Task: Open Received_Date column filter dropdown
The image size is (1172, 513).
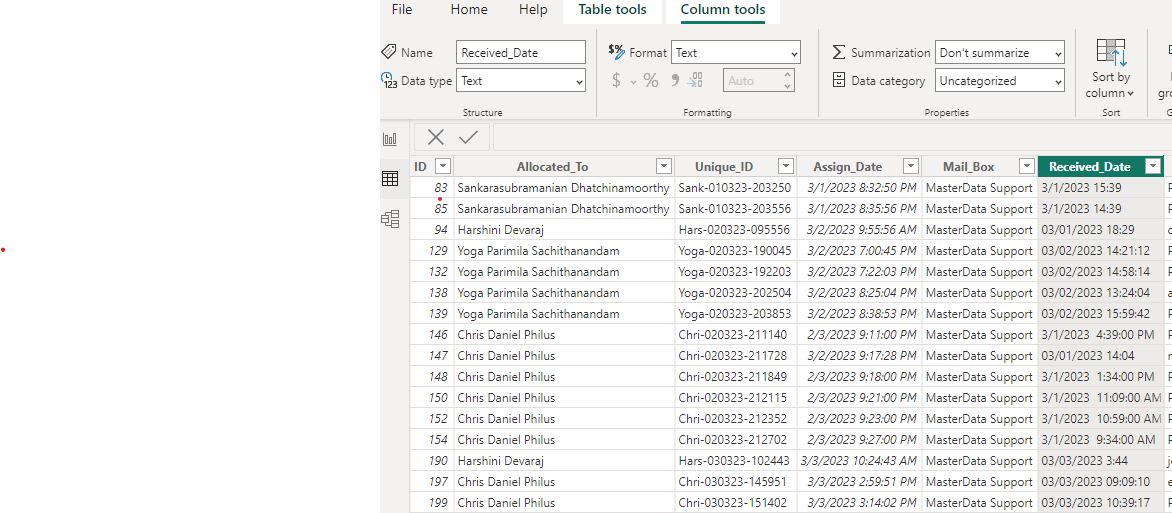Action: click(x=1153, y=167)
